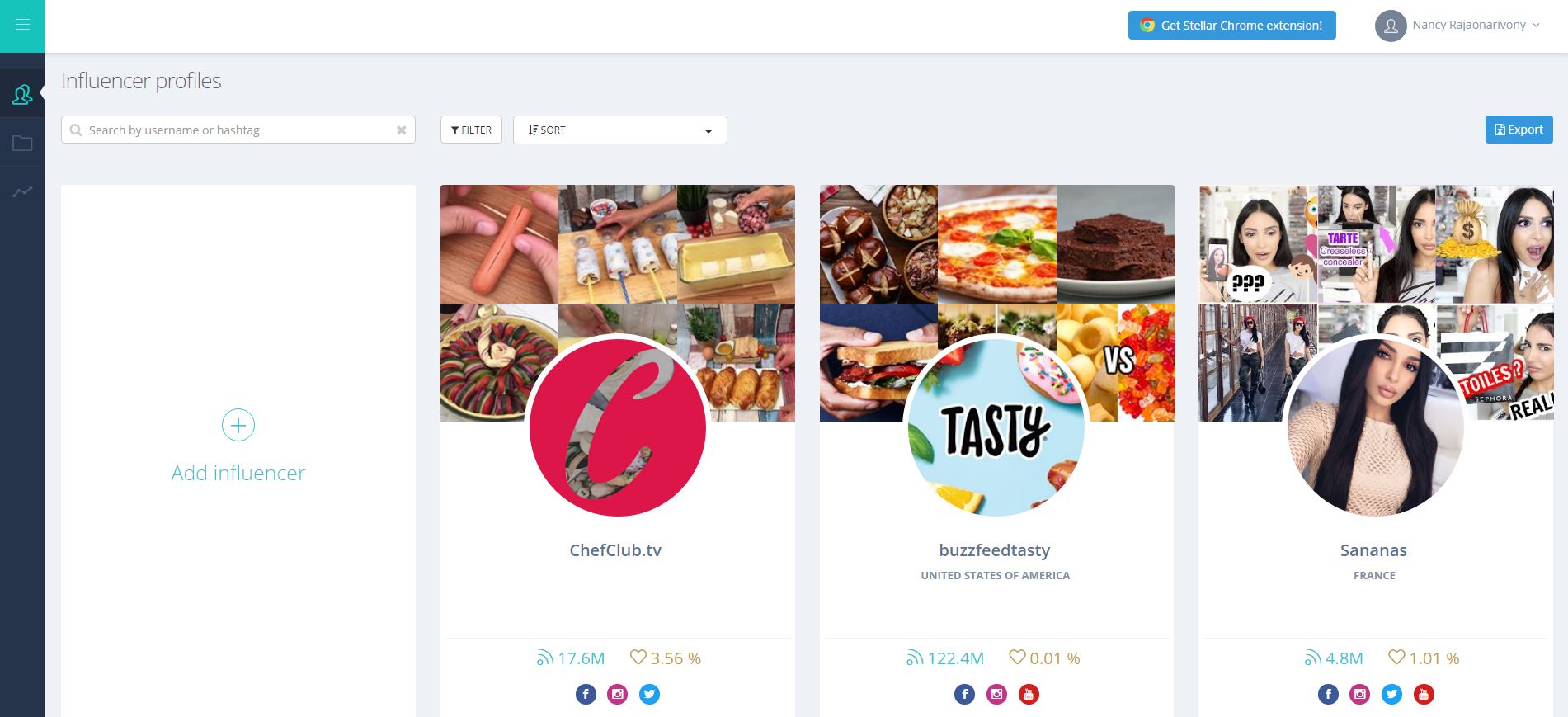Clear the search field with the x
The height and width of the screenshot is (717, 1568).
pyautogui.click(x=401, y=130)
